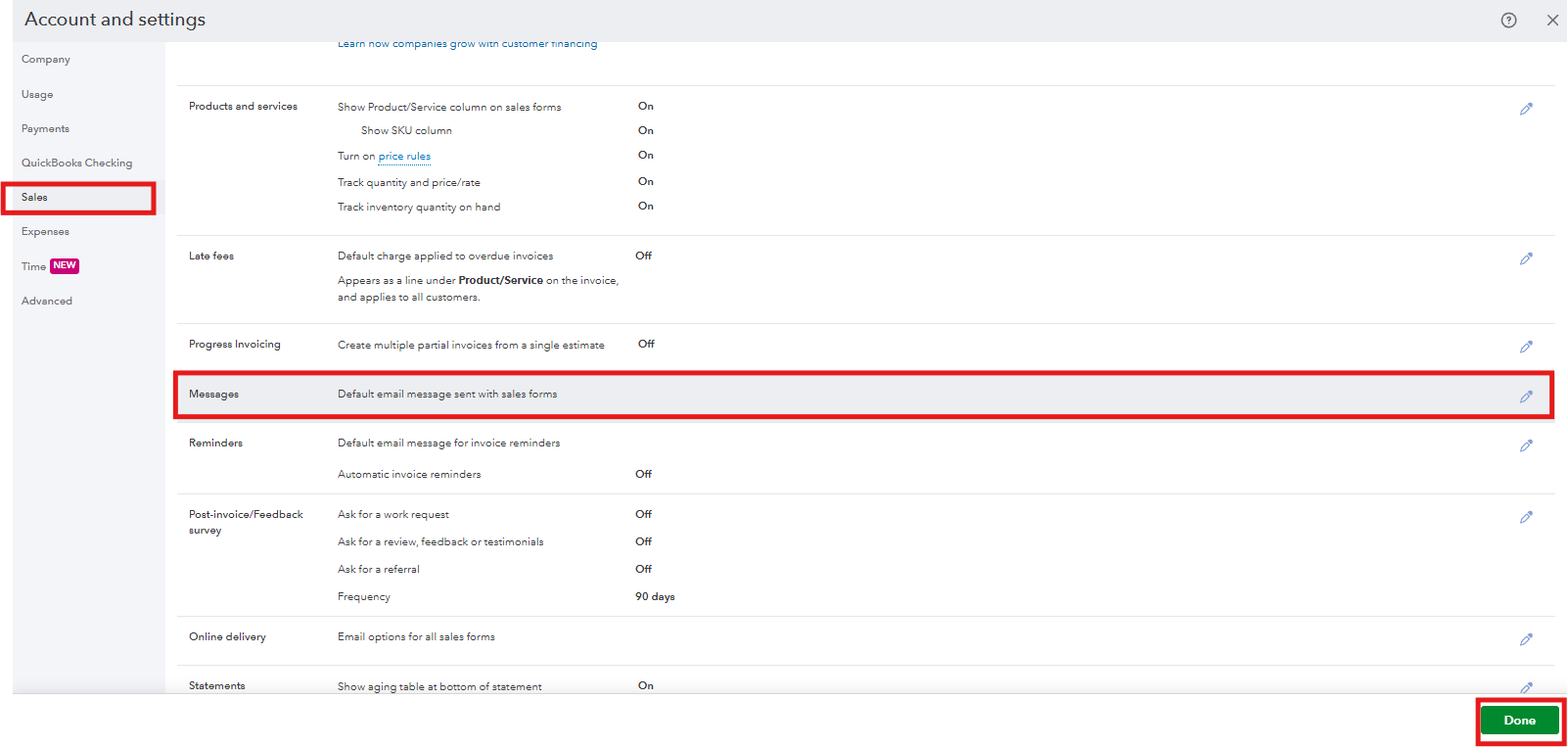Screen dimensions: 1568x747
Task: Edit Reminders section with pencil icon
Action: tap(1526, 445)
